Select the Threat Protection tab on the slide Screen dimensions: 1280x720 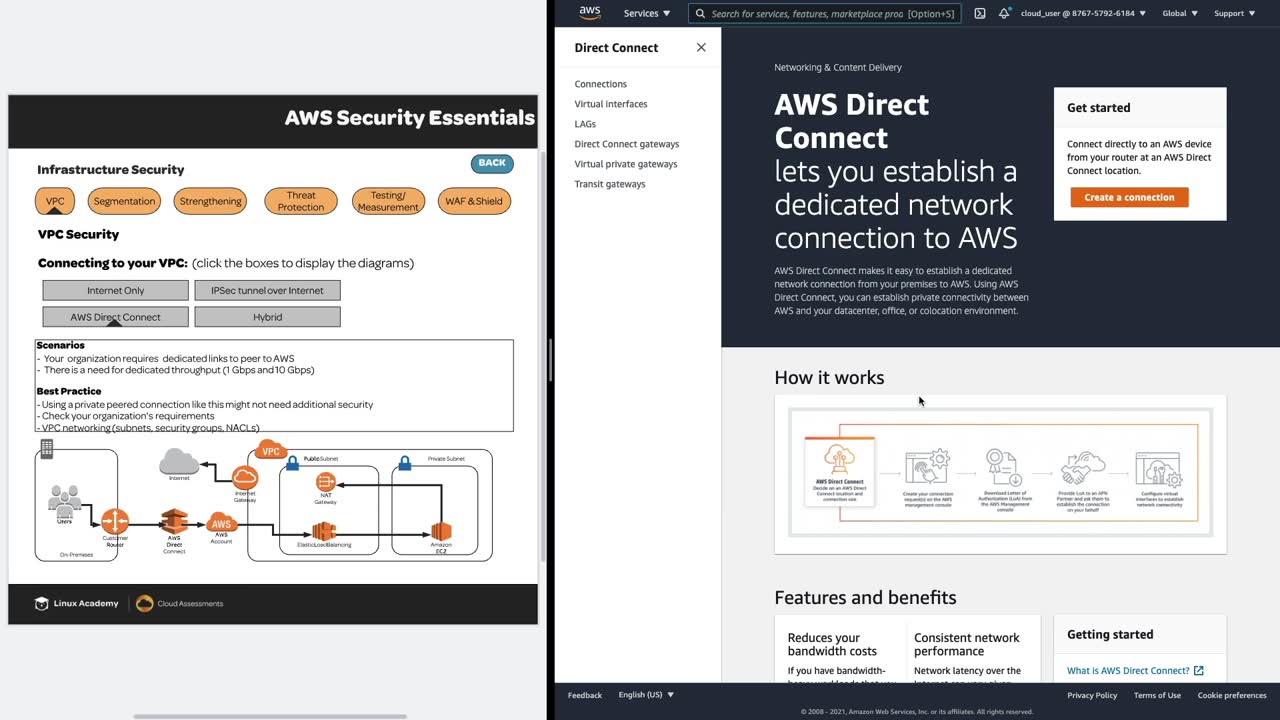coord(301,201)
